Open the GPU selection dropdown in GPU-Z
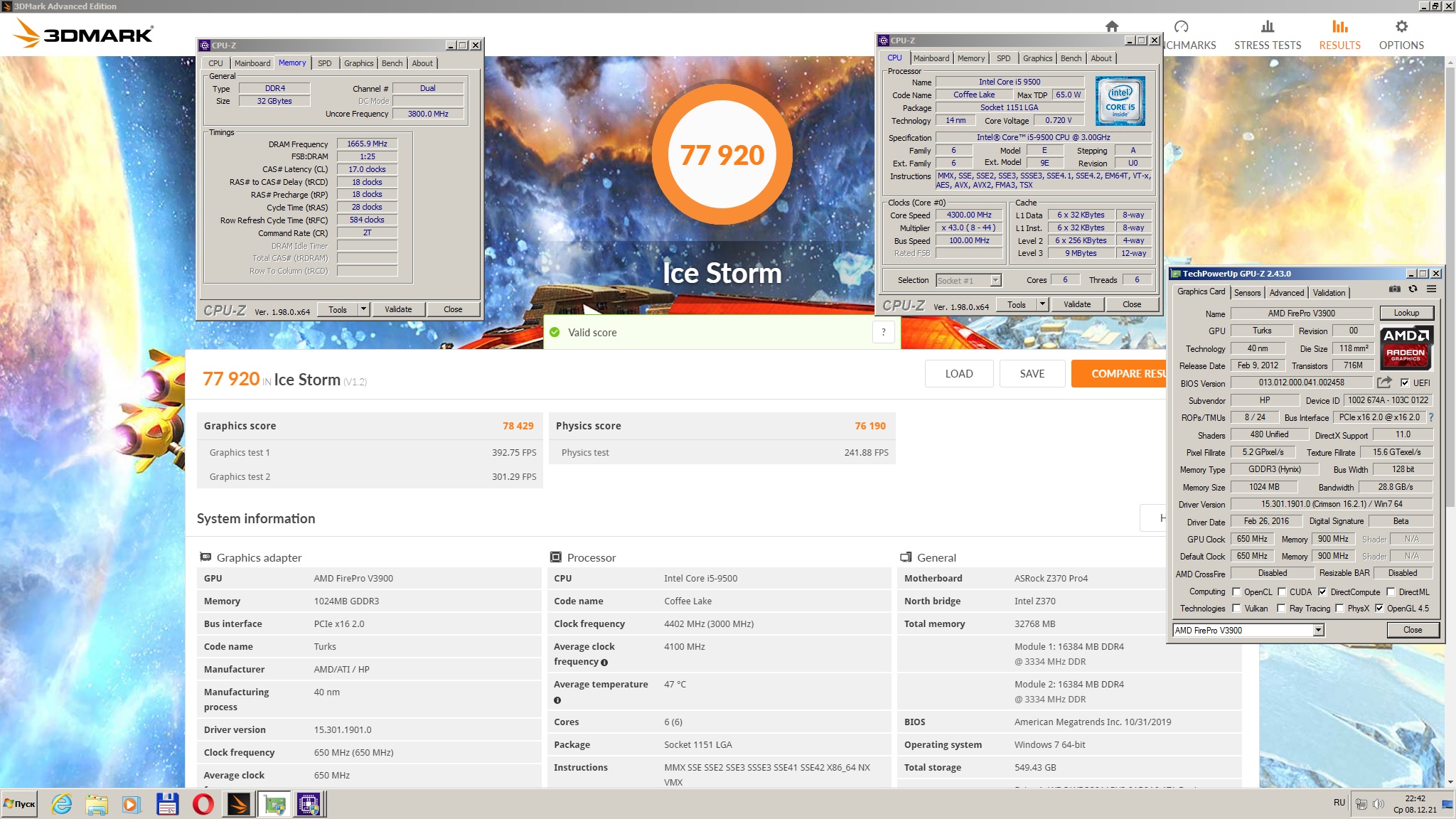This screenshot has width=1456, height=819. click(1319, 630)
